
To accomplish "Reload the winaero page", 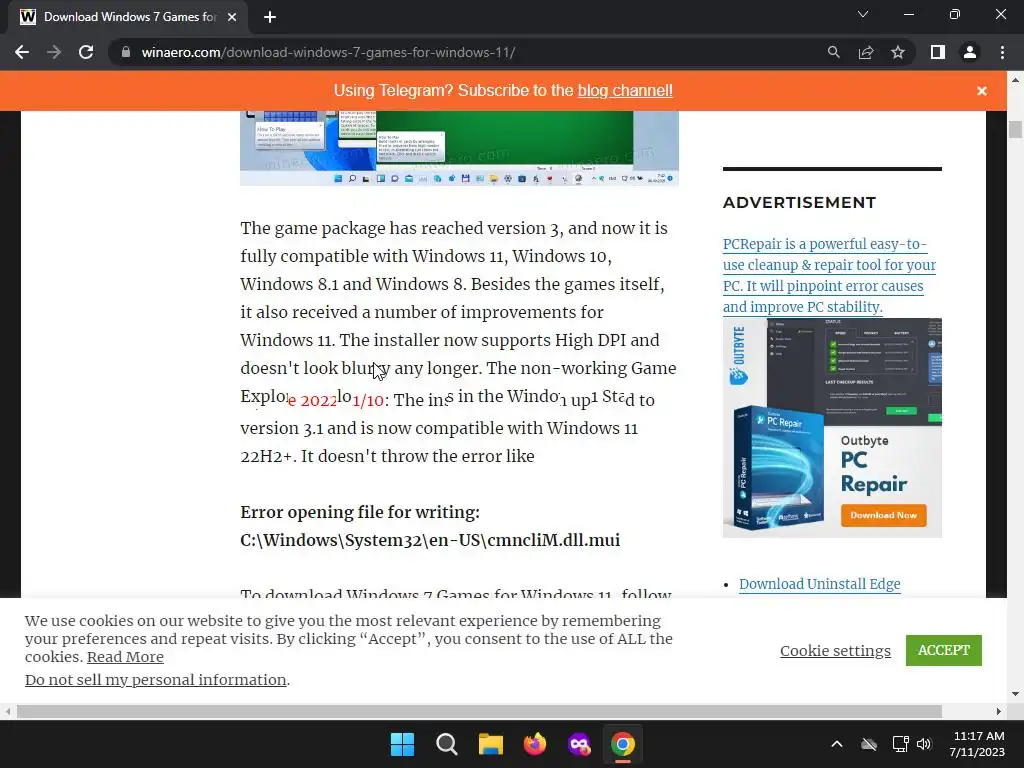I will [x=86, y=52].
